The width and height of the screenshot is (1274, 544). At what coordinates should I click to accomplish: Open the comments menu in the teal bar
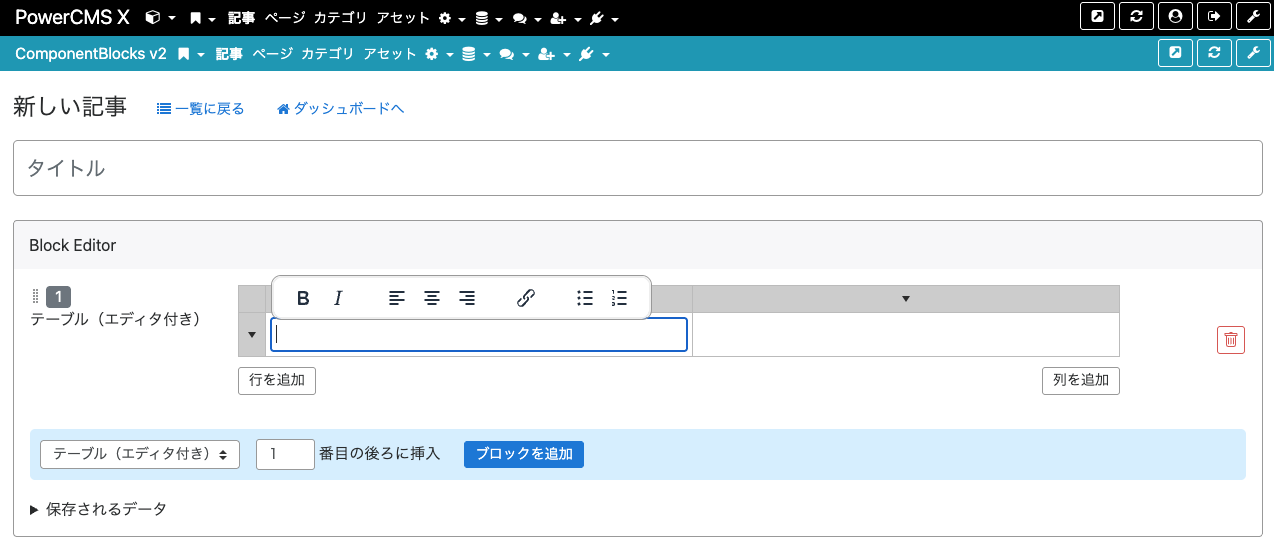tap(513, 54)
